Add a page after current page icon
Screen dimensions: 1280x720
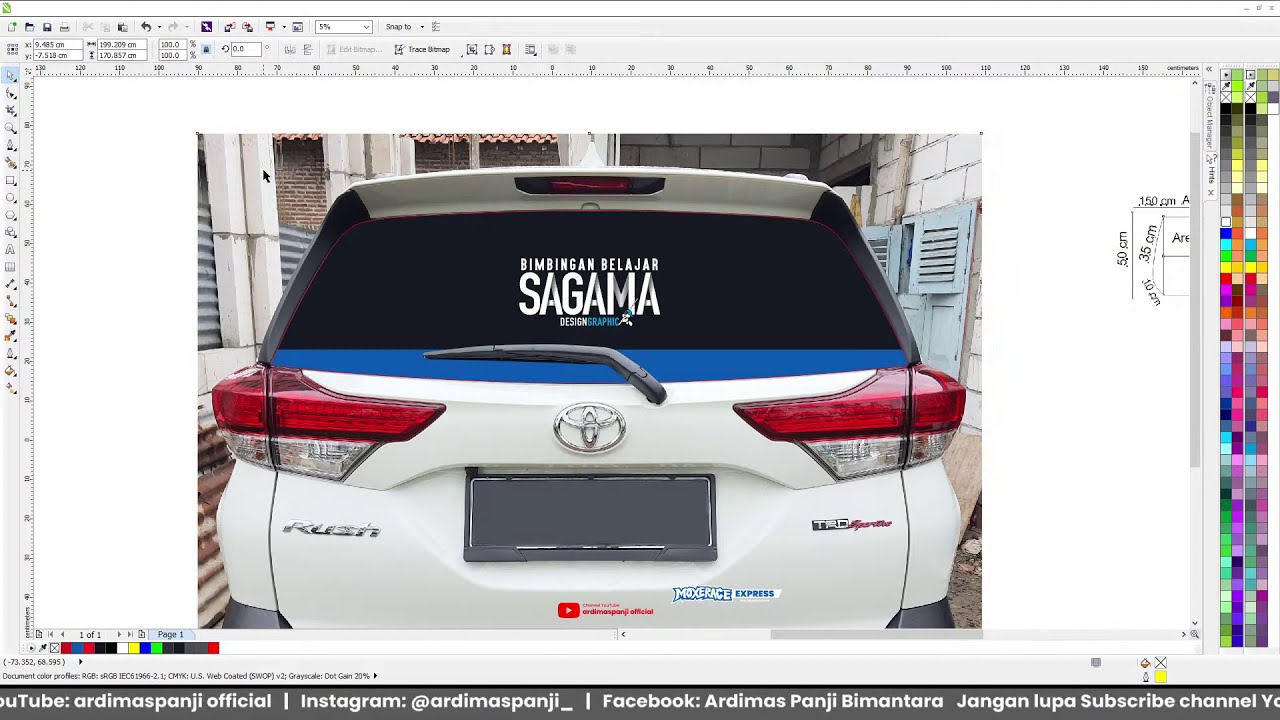coord(141,634)
